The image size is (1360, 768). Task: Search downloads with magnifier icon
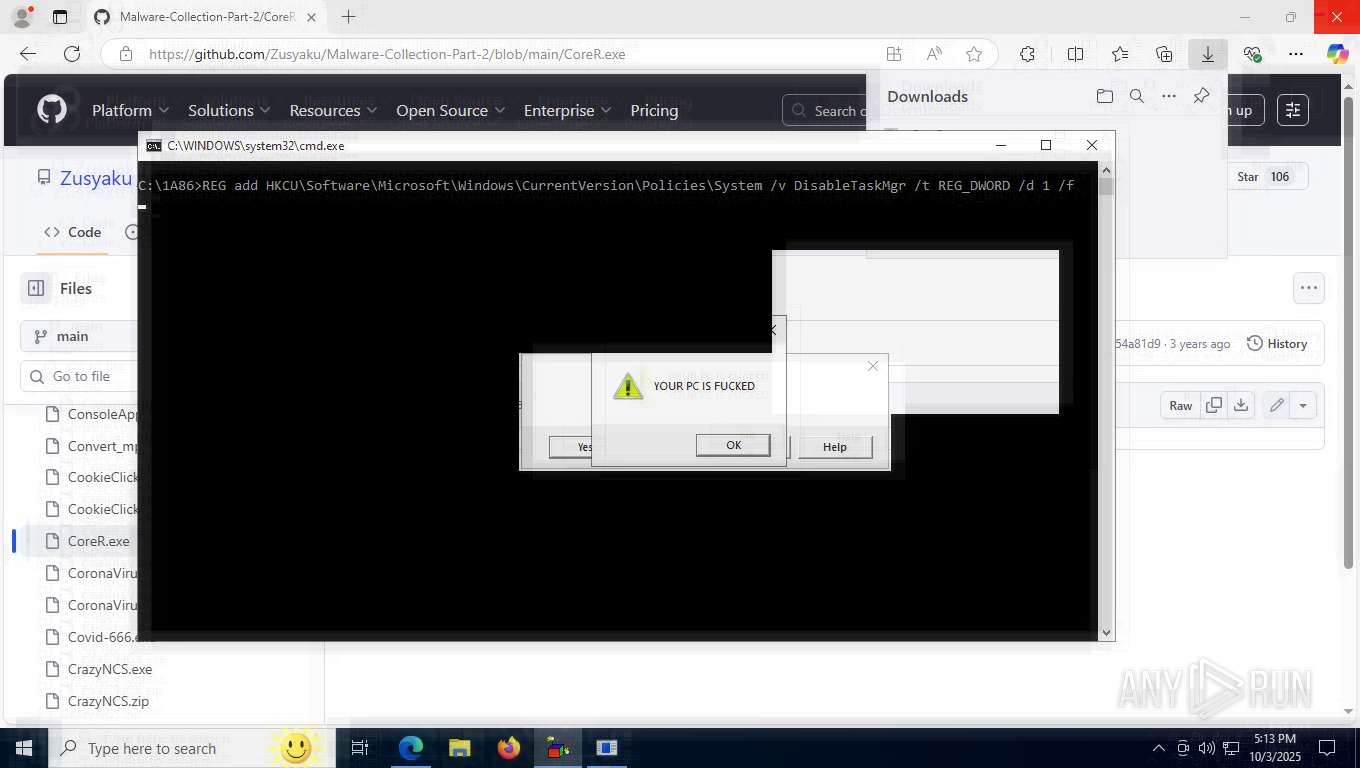(x=1137, y=96)
